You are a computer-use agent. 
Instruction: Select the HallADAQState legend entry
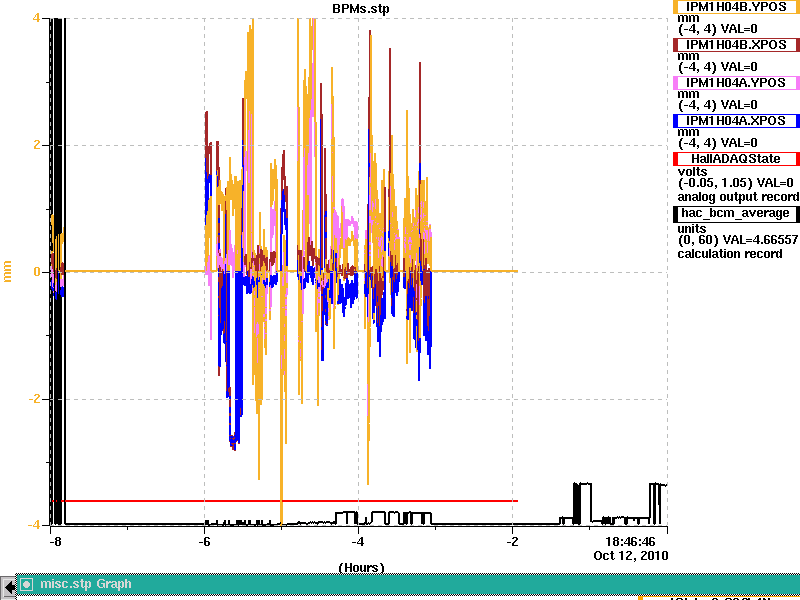point(736,159)
